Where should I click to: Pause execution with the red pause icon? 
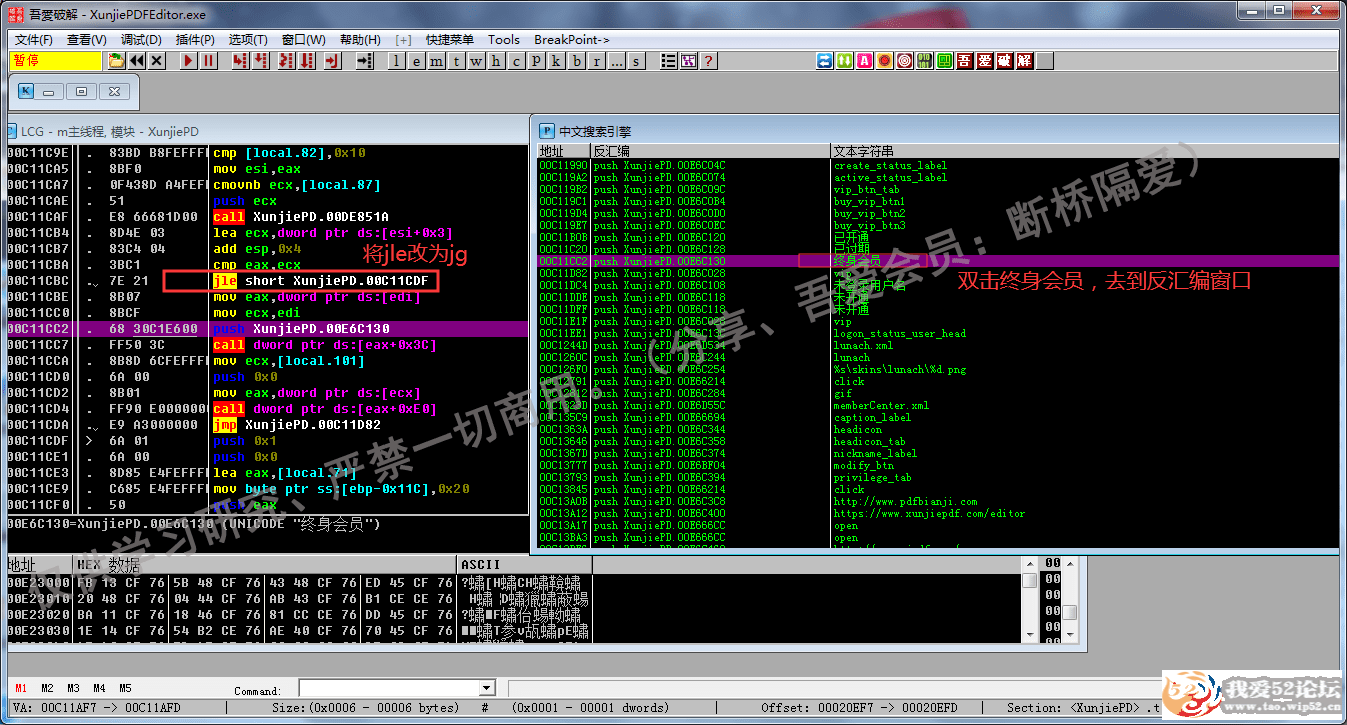click(x=209, y=61)
